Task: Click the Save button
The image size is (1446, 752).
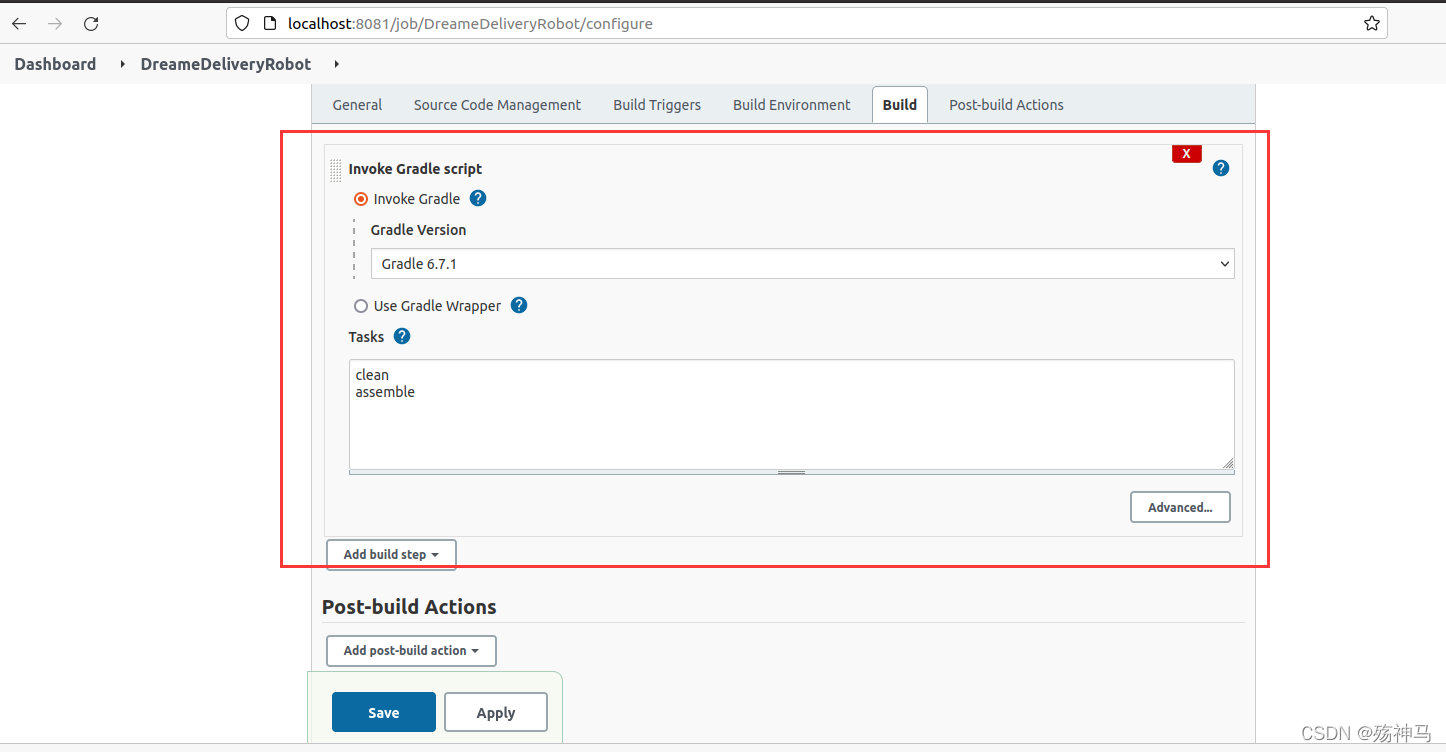Action: point(384,712)
